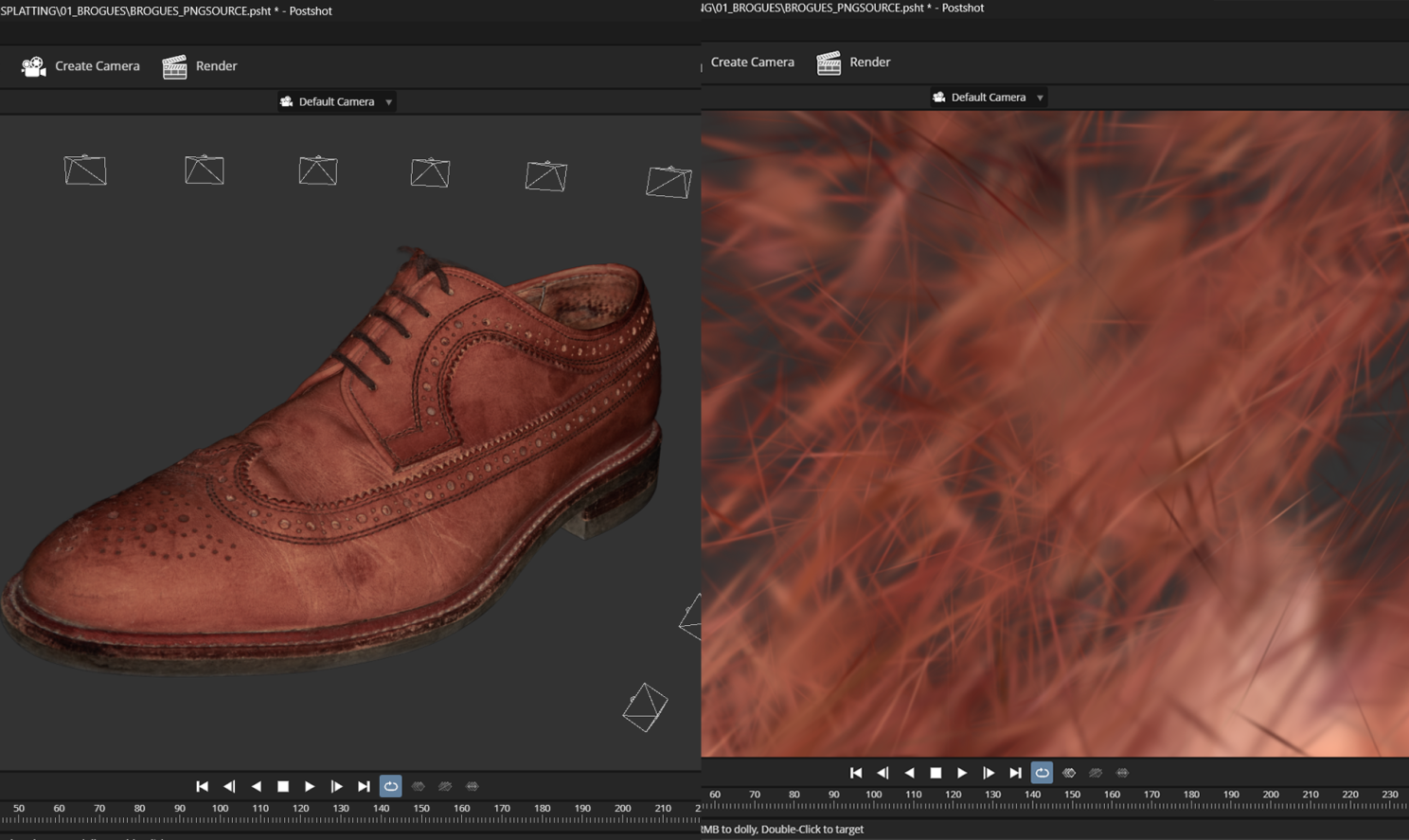Jump to last frame in right timeline
Image resolution: width=1409 pixels, height=840 pixels.
coord(1015,773)
